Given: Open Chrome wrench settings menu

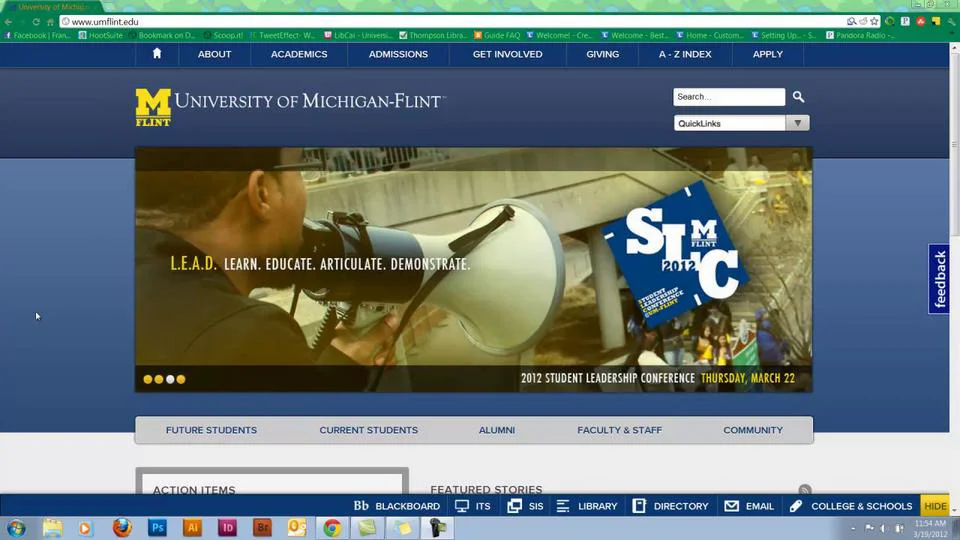Looking at the screenshot, I should click(x=951, y=21).
